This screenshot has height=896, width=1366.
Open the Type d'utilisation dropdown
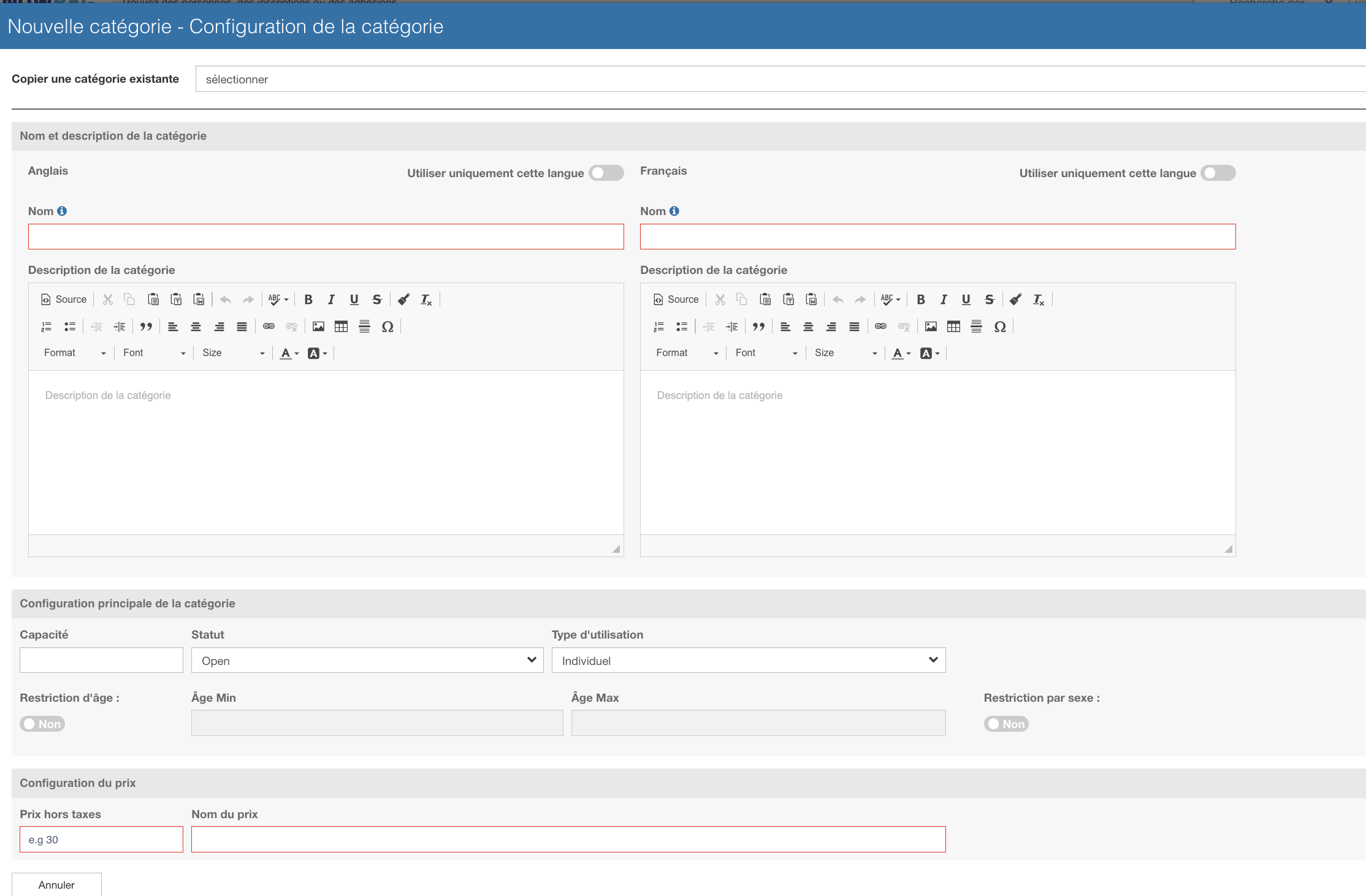tap(748, 660)
